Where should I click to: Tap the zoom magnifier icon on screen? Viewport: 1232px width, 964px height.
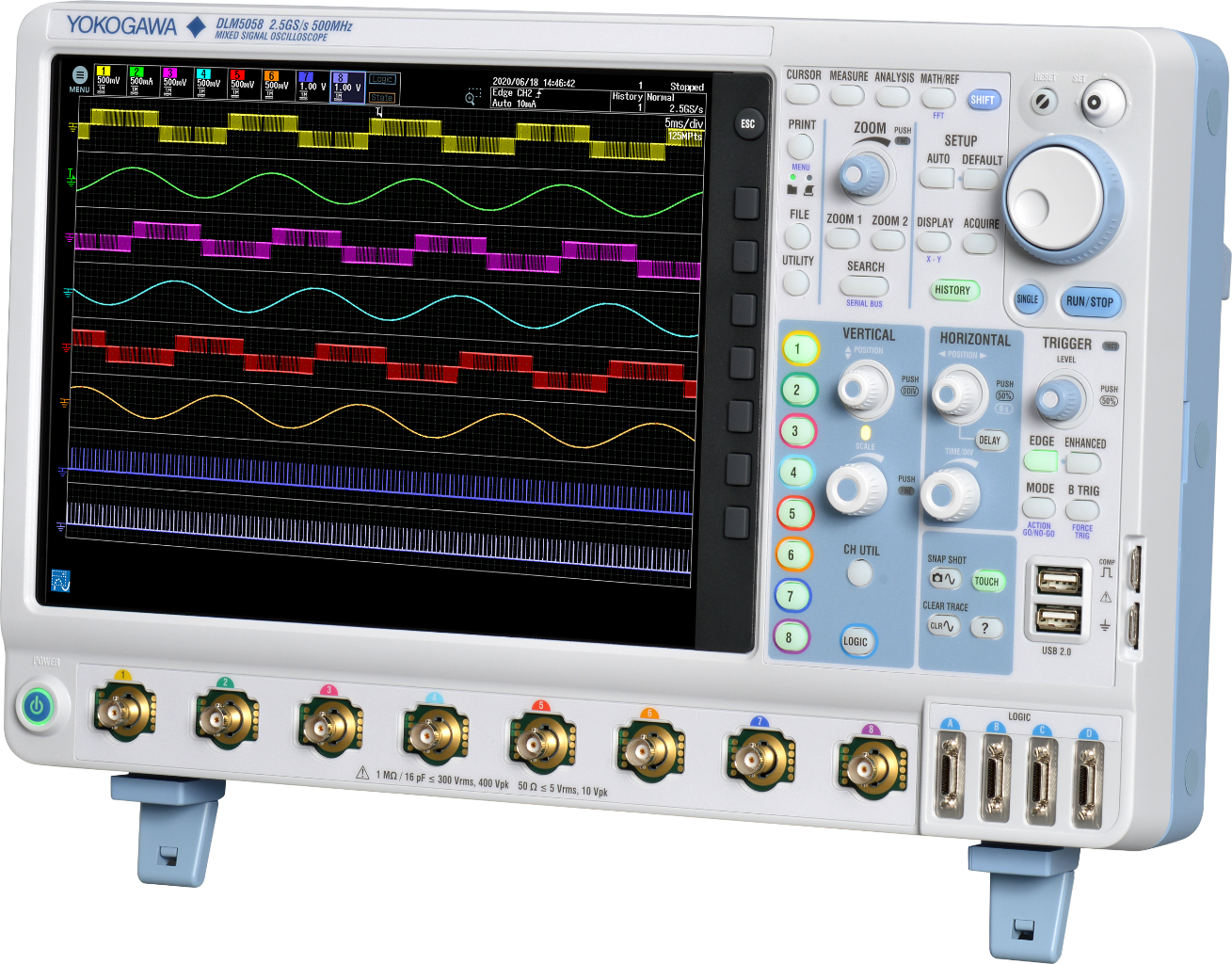tap(472, 97)
